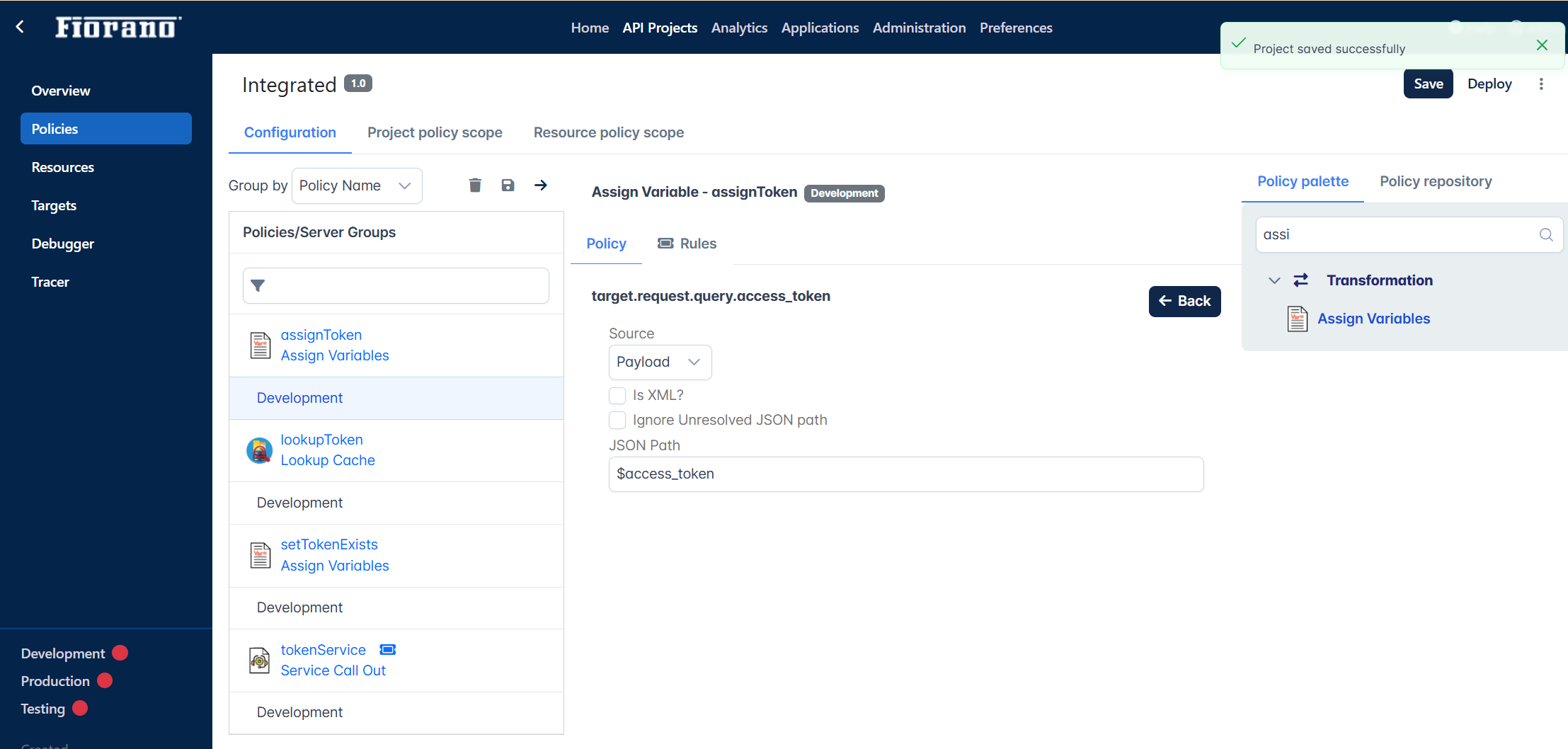Switch to Project policy scope tab

coord(435,132)
